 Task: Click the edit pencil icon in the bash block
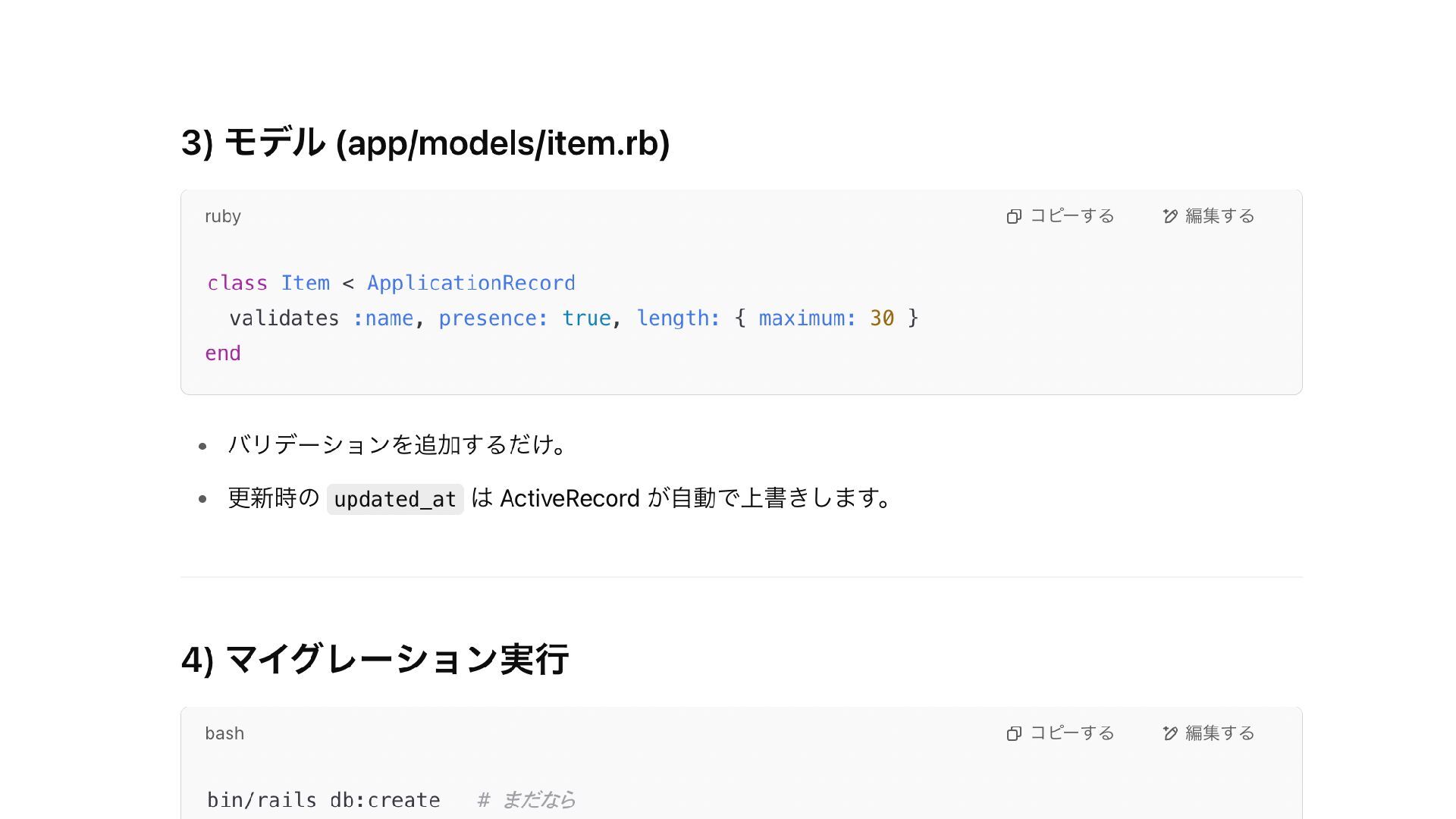[x=1170, y=734]
